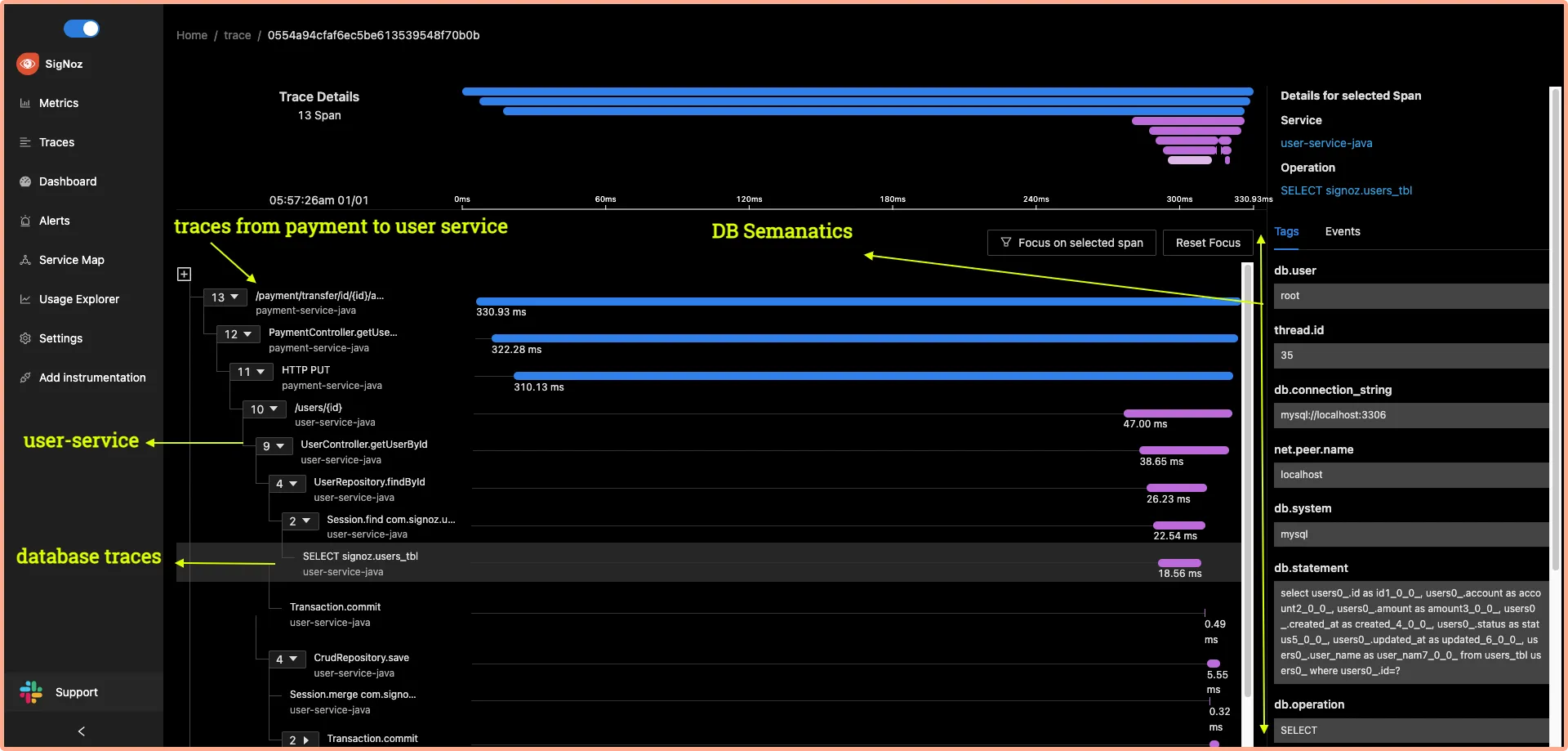Click the trace breadcrumb link
Viewport: 1568px width, 751px height.
point(238,35)
